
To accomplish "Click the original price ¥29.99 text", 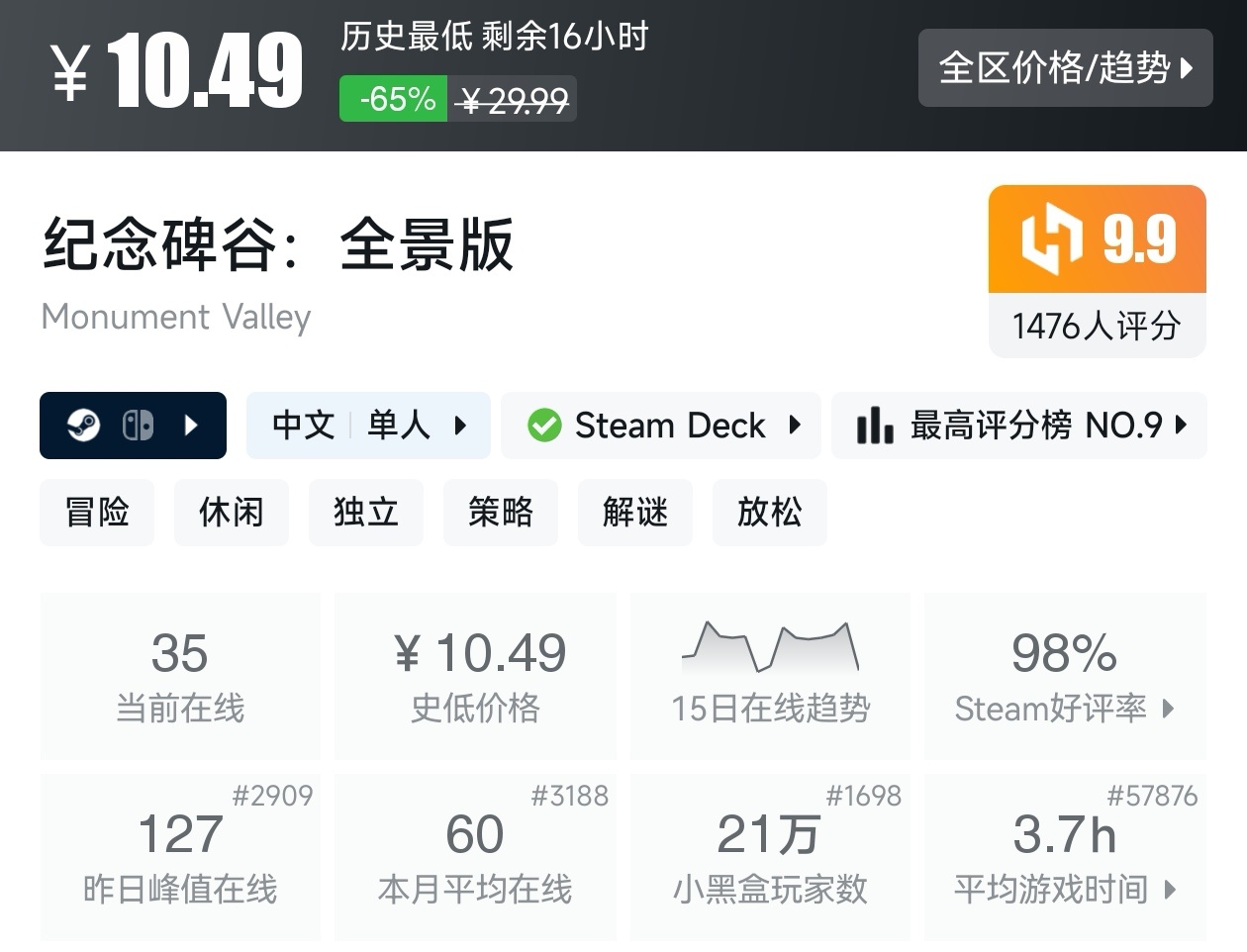I will (513, 99).
